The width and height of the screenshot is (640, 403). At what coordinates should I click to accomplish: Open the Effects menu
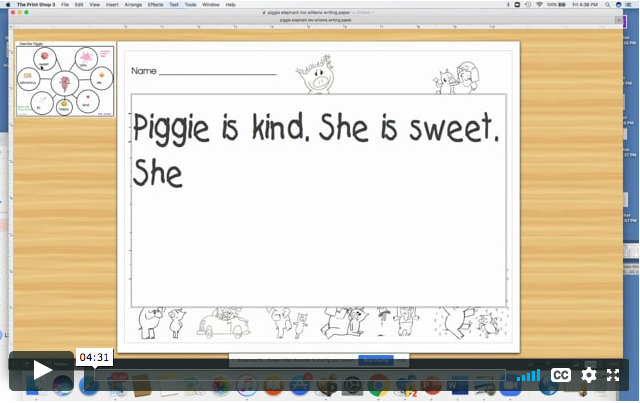[x=155, y=4]
